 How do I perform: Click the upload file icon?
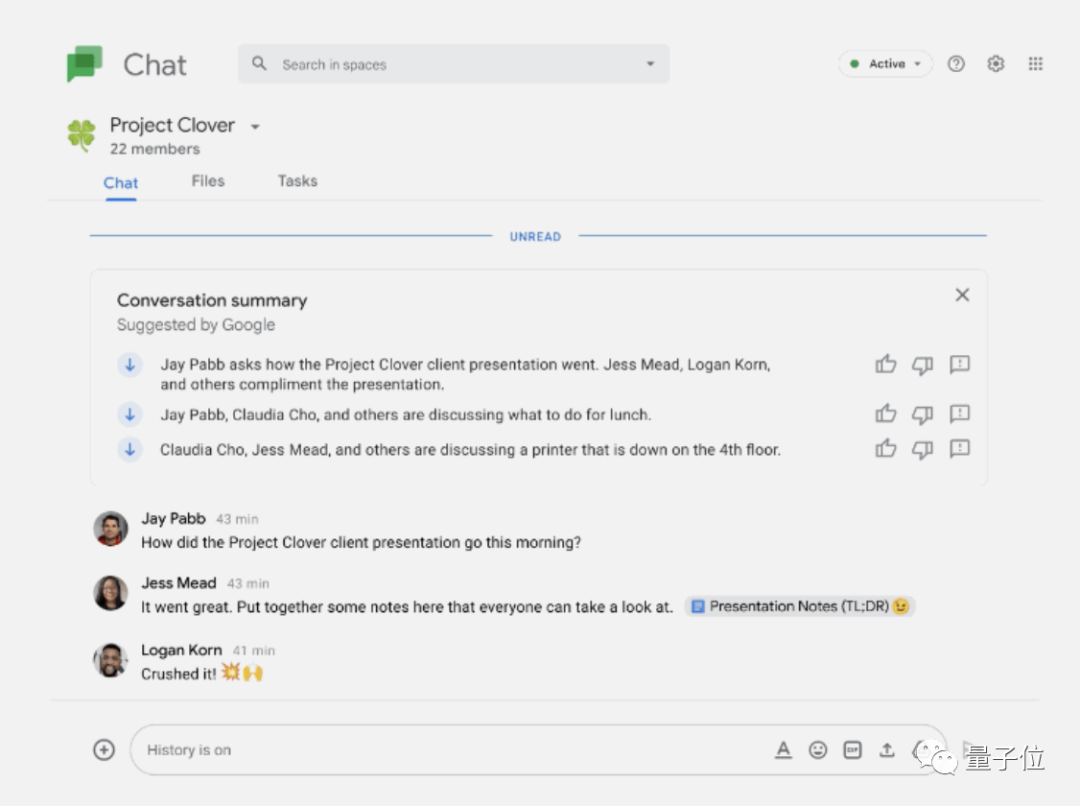tap(886, 749)
